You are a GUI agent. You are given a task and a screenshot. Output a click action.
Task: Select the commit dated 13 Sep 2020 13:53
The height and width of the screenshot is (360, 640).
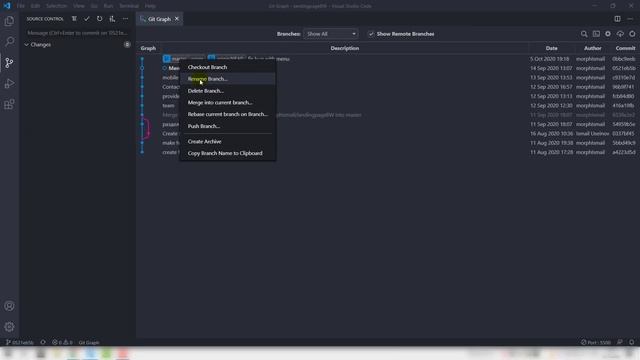[x=388, y=78]
